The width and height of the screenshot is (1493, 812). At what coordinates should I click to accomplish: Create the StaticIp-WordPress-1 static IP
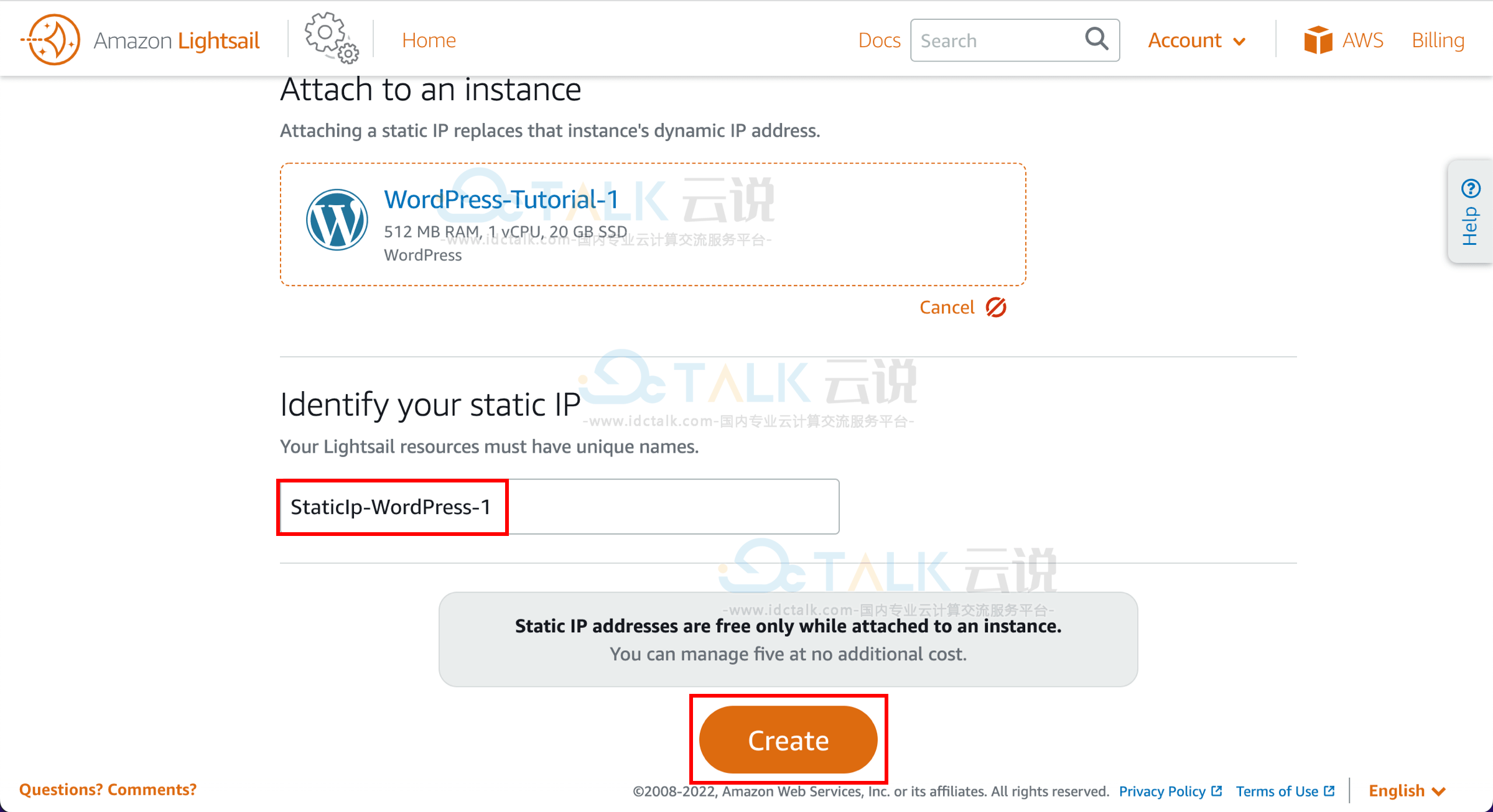click(x=790, y=741)
